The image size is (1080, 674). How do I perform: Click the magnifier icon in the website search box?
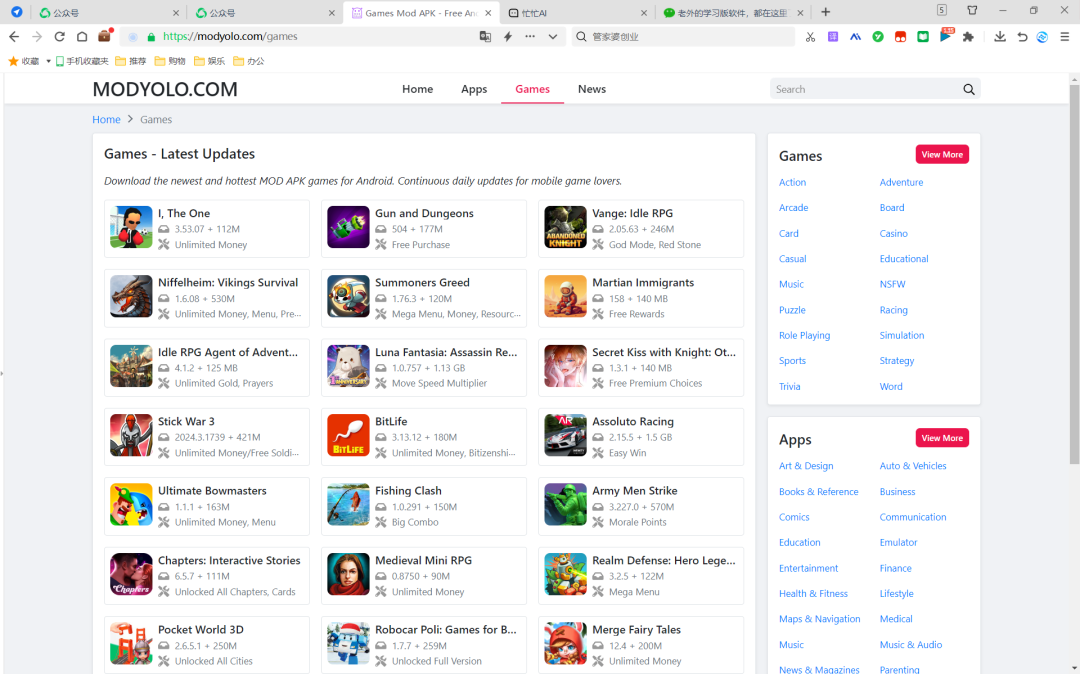pos(968,89)
